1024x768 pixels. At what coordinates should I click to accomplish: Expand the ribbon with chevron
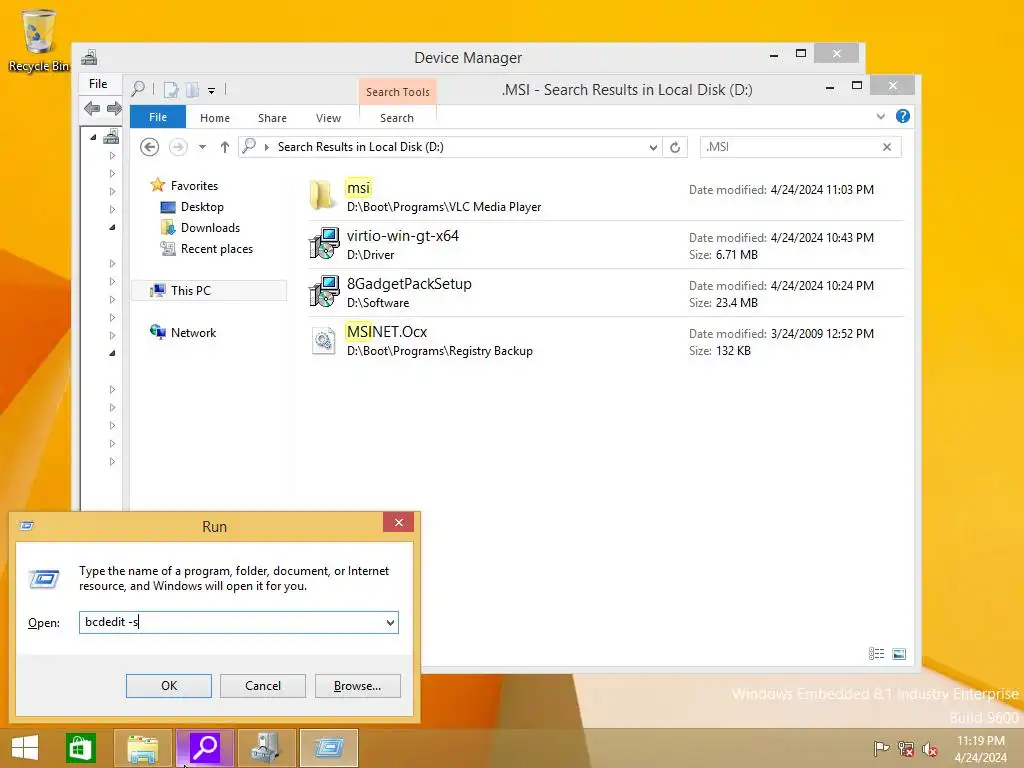coord(880,116)
